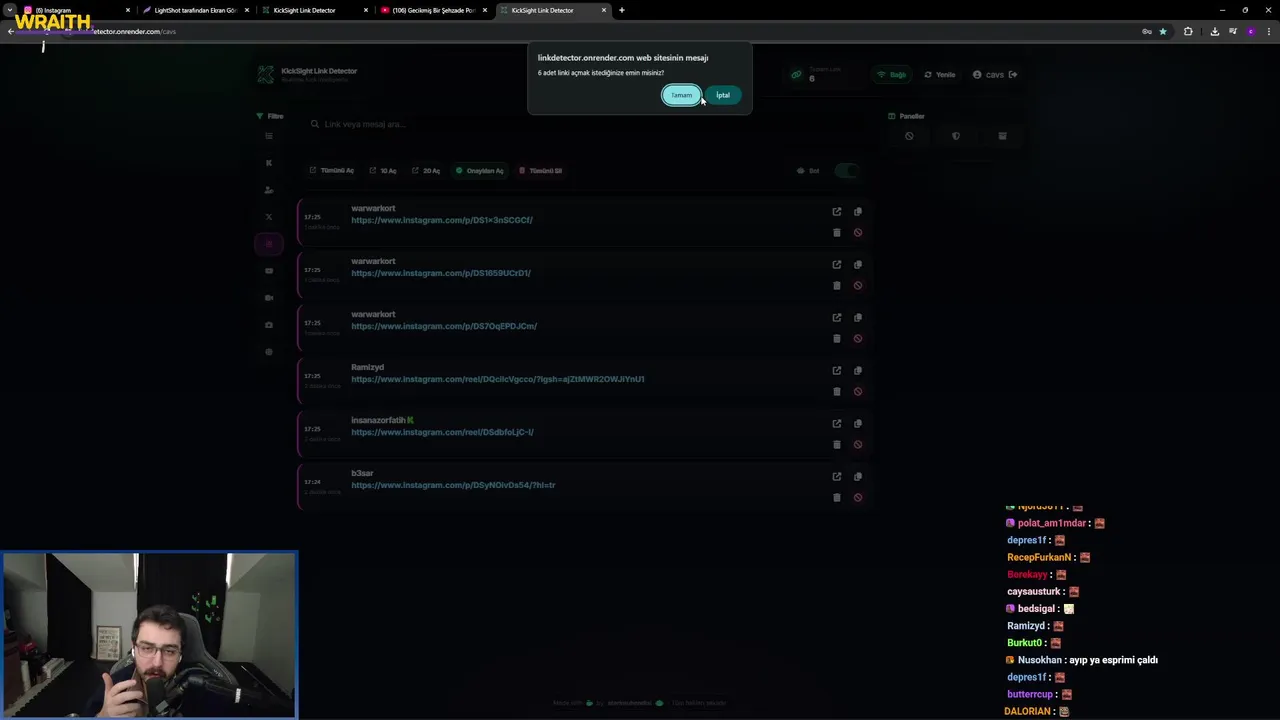Delete the DS1×3nSCGCf link row
Image resolution: width=1280 pixels, height=720 pixels.
pos(837,233)
